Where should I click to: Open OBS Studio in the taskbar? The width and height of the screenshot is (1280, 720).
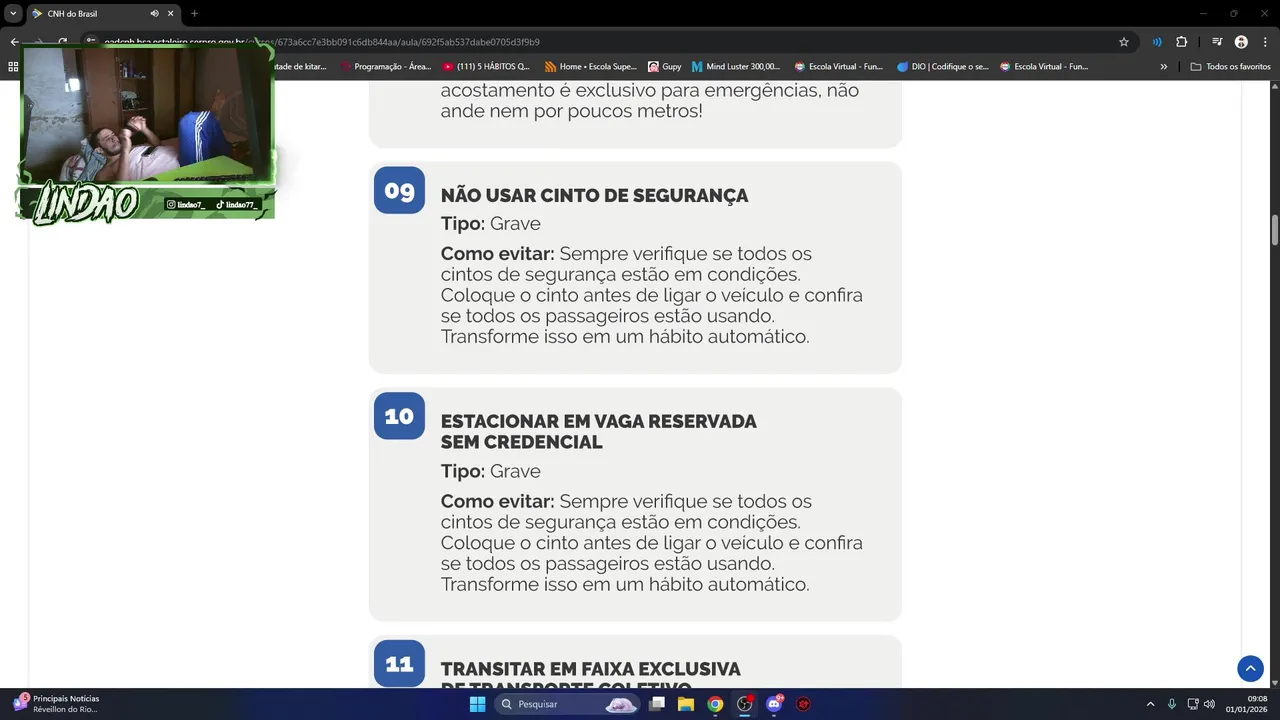click(745, 704)
